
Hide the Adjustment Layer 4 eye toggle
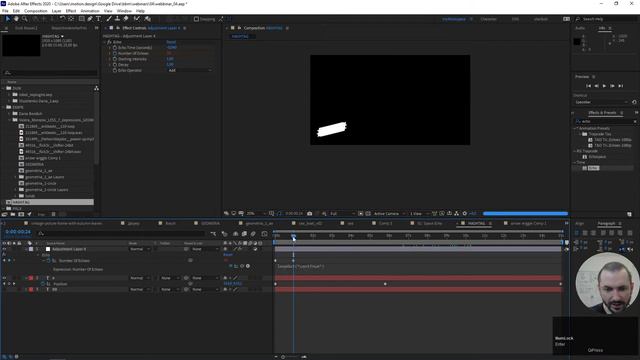(4, 249)
